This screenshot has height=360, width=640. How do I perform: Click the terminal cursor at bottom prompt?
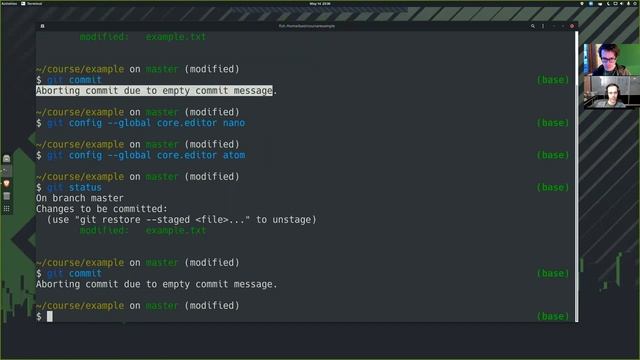50,316
